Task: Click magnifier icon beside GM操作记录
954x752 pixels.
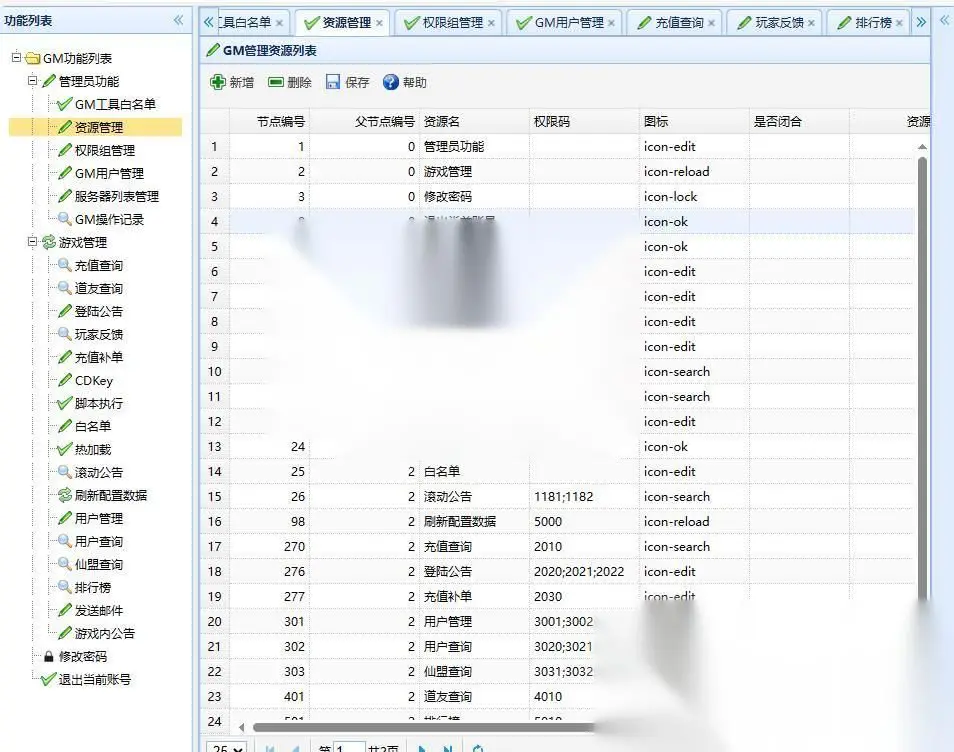Action: coord(64,219)
